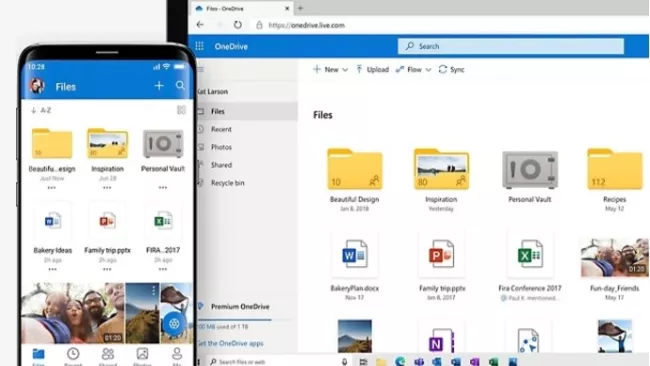Open the Personal Vault safe on the web
Screen dimensions: 650x366
[530, 170]
